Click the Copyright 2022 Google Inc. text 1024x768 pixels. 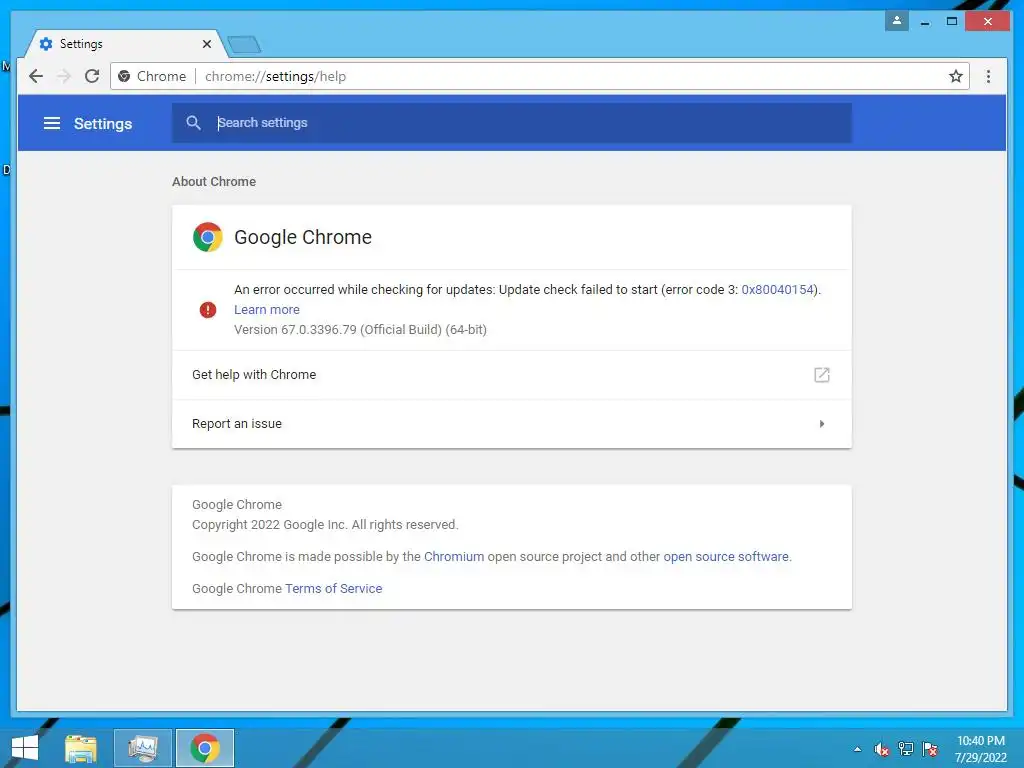pyautogui.click(x=325, y=524)
